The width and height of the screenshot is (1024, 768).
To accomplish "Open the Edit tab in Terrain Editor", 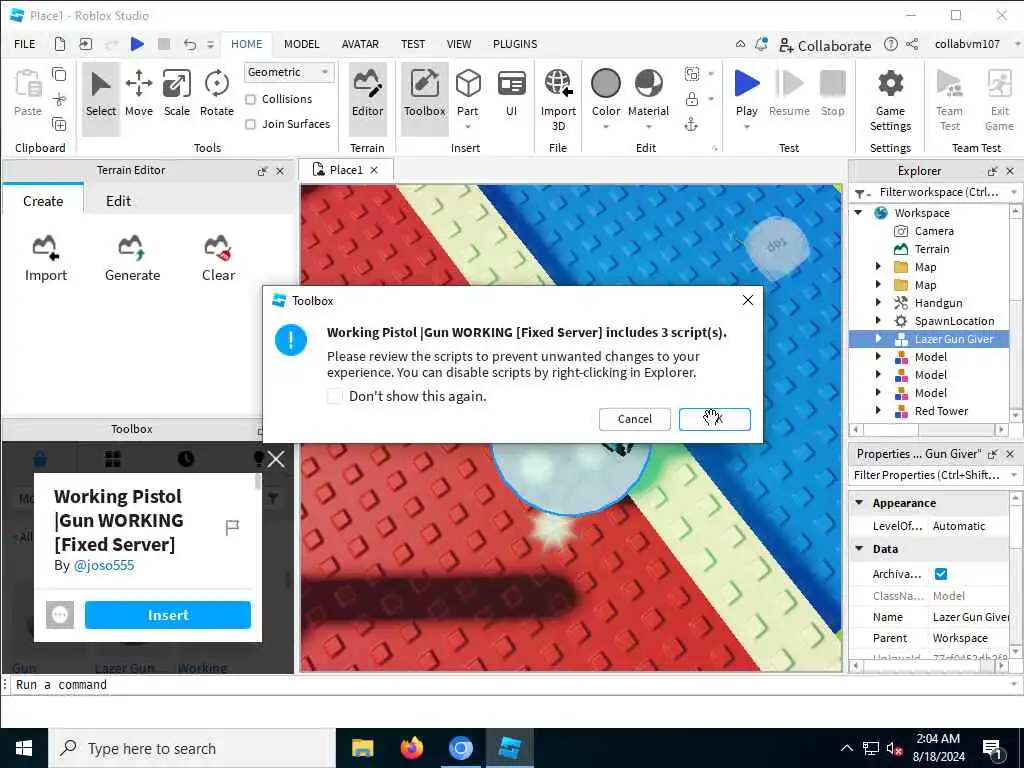I will click(118, 201).
